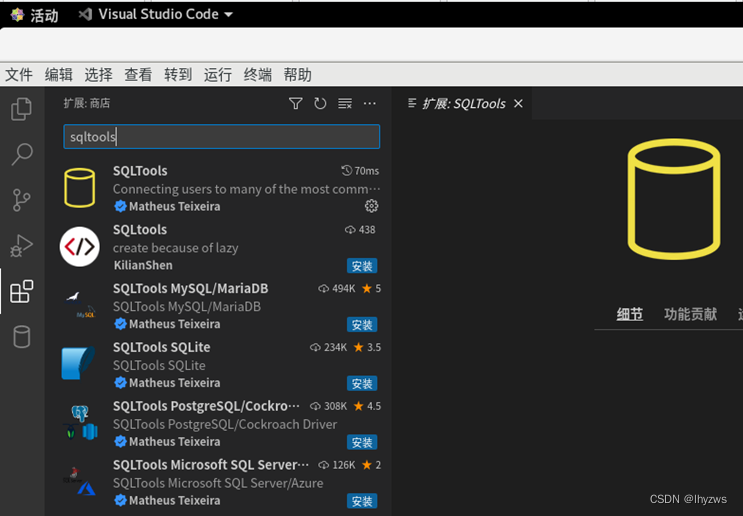This screenshot has height=516, width=743.
Task: Open the 选择 menu
Action: [x=99, y=74]
